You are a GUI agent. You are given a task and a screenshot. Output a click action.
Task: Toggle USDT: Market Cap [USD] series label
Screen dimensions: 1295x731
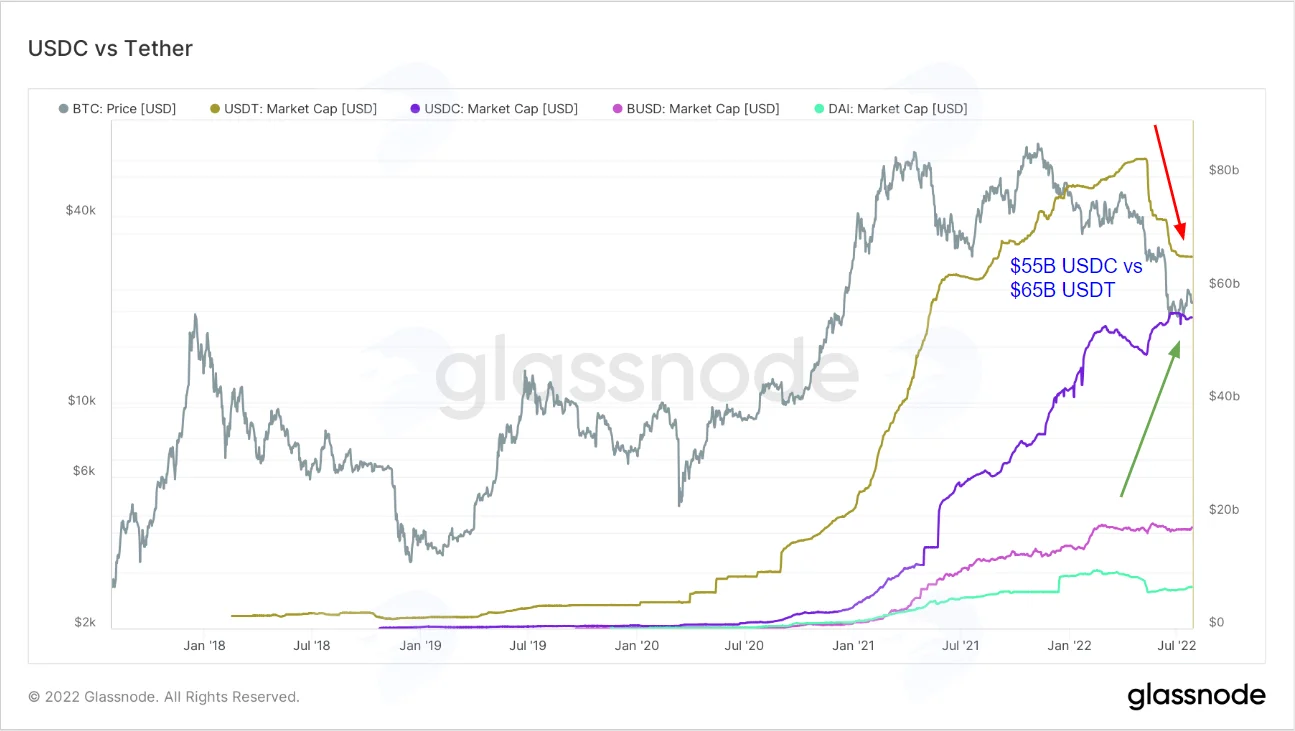[300, 108]
